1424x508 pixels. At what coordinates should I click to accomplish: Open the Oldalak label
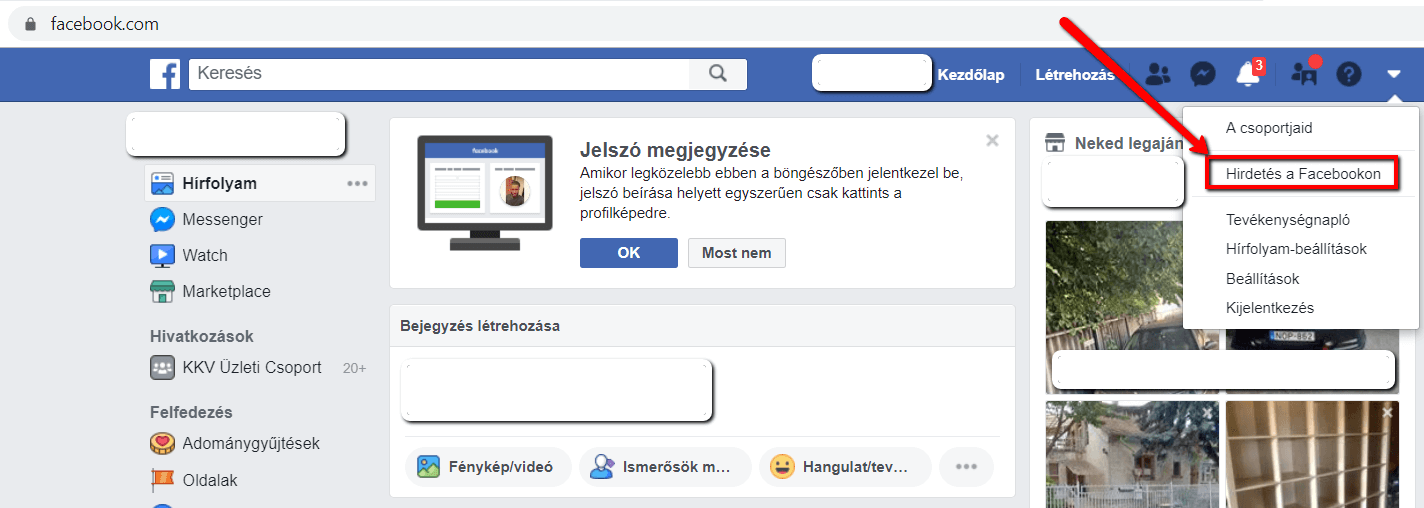coord(210,480)
